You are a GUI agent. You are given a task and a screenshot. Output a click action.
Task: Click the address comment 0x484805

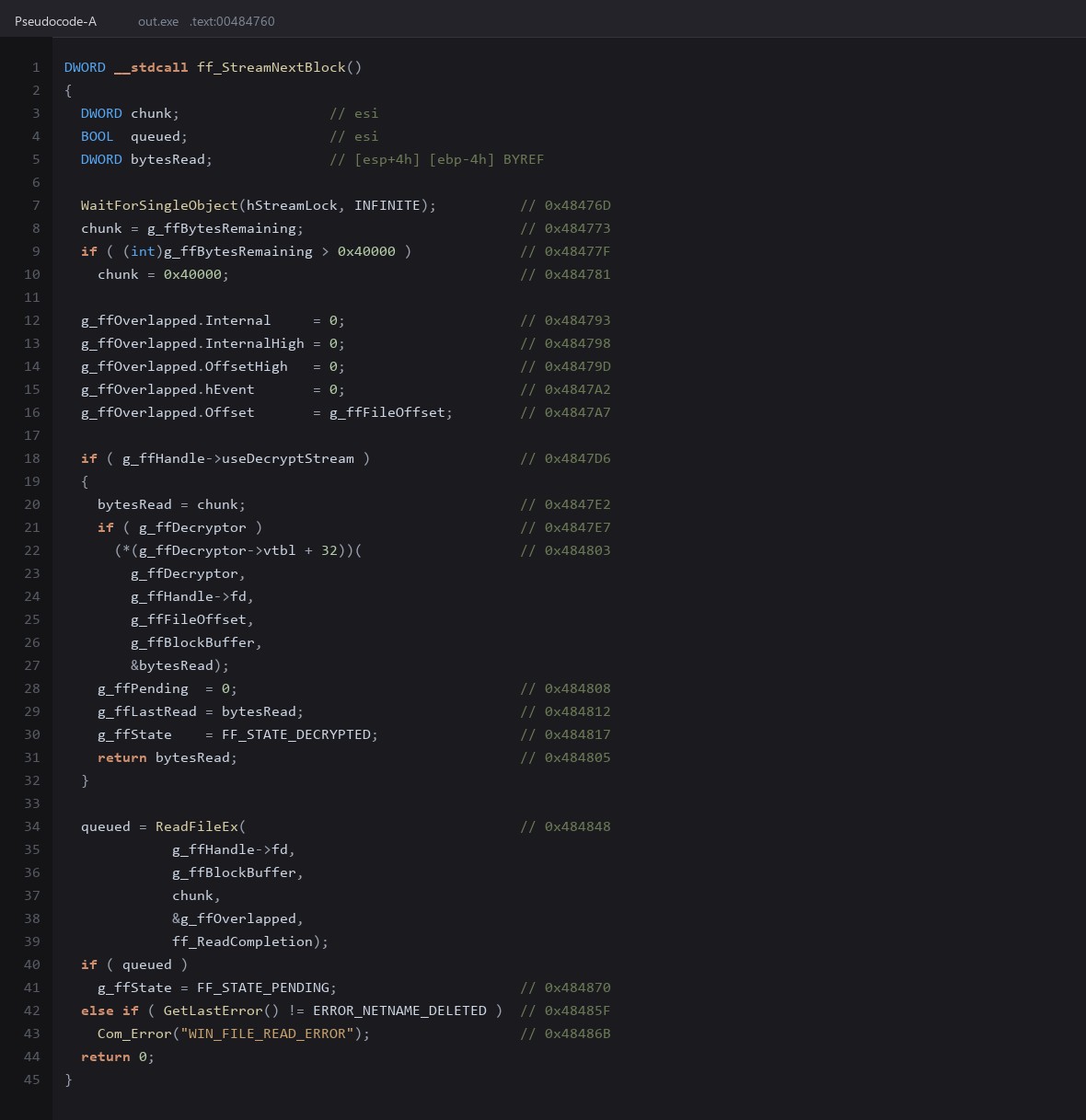(565, 757)
